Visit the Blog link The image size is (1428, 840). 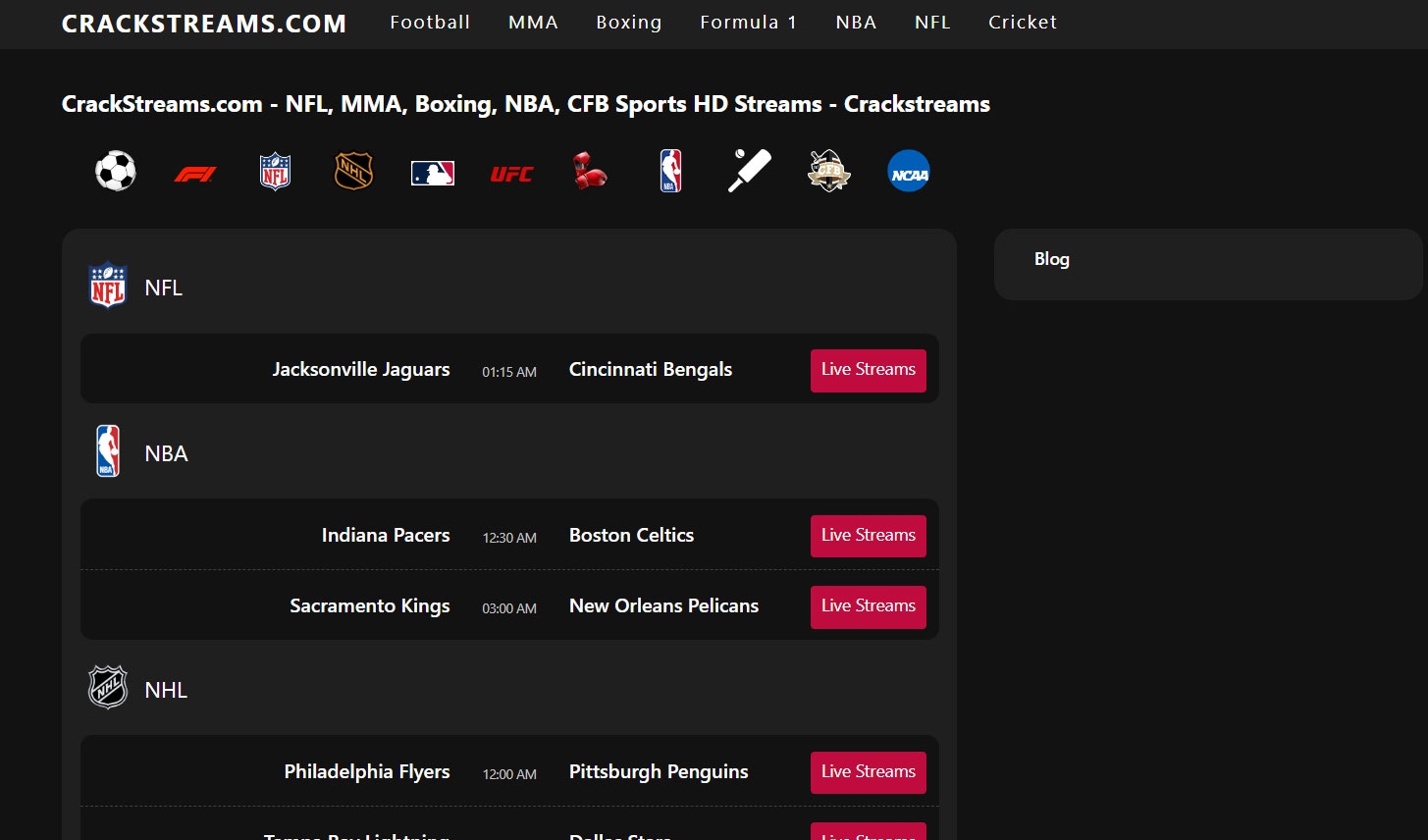1051,259
